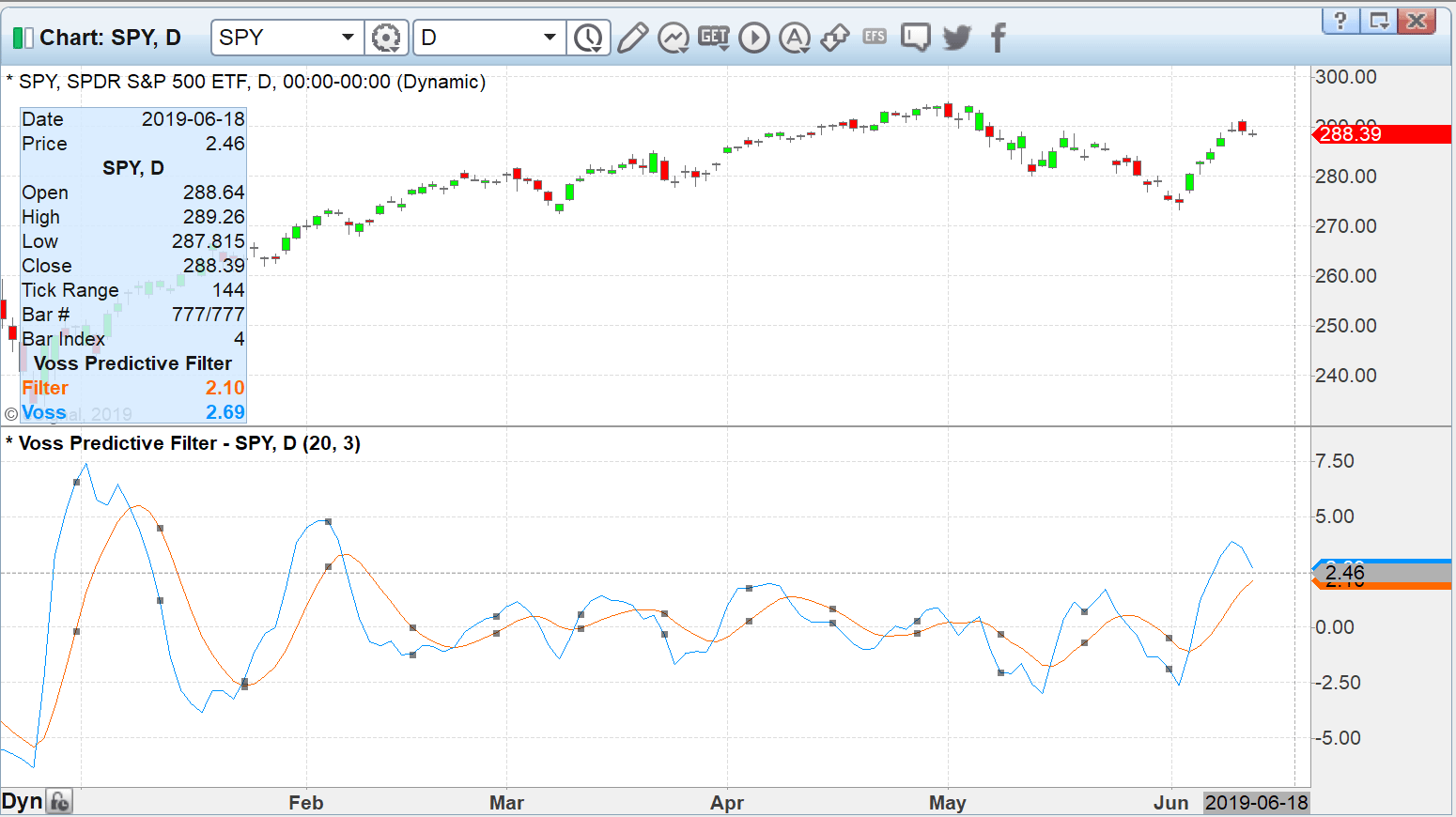Click the speech bubble comment icon
The image size is (1456, 817).
coord(915,38)
